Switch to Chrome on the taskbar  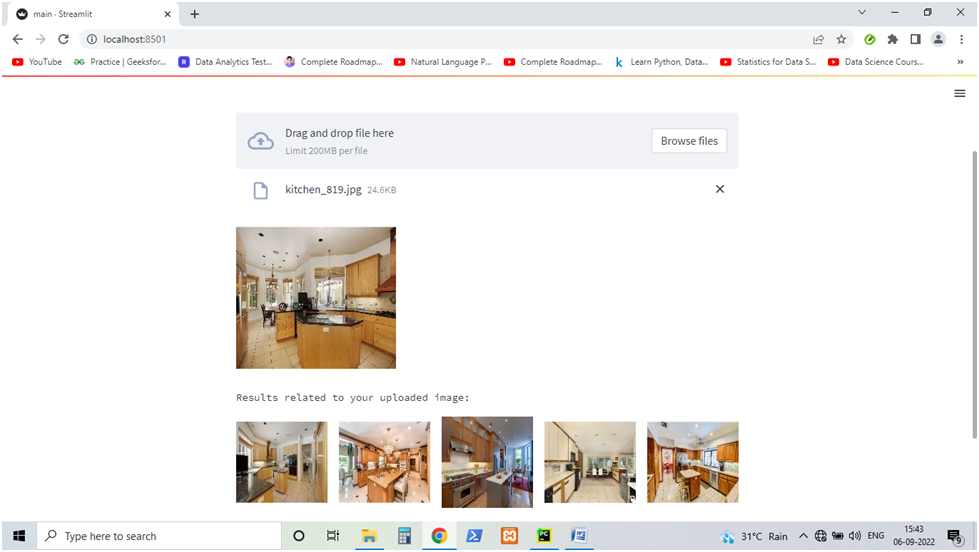click(x=439, y=536)
